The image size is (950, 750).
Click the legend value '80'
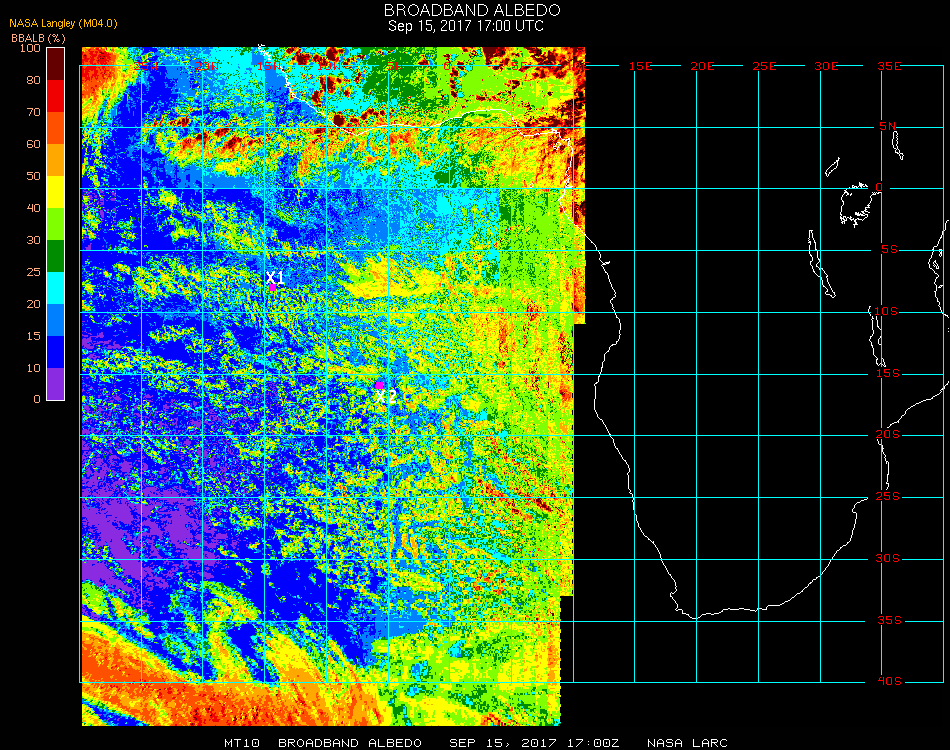(x=33, y=80)
